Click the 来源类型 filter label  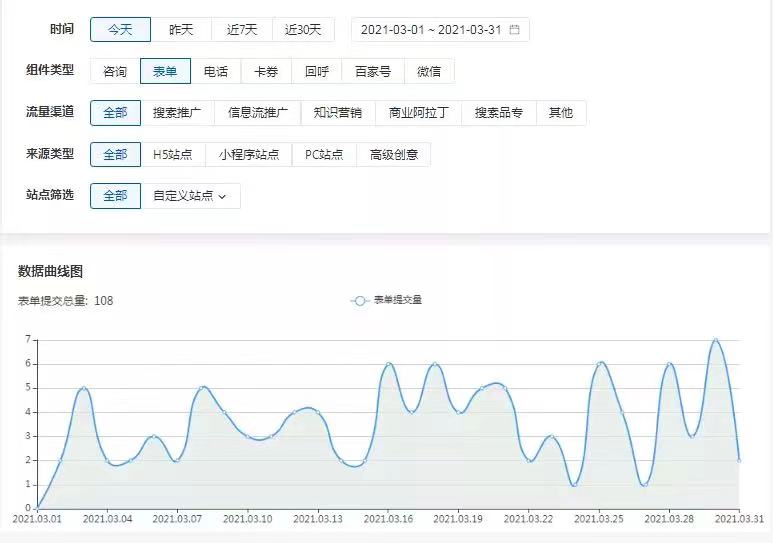pyautogui.click(x=50, y=153)
